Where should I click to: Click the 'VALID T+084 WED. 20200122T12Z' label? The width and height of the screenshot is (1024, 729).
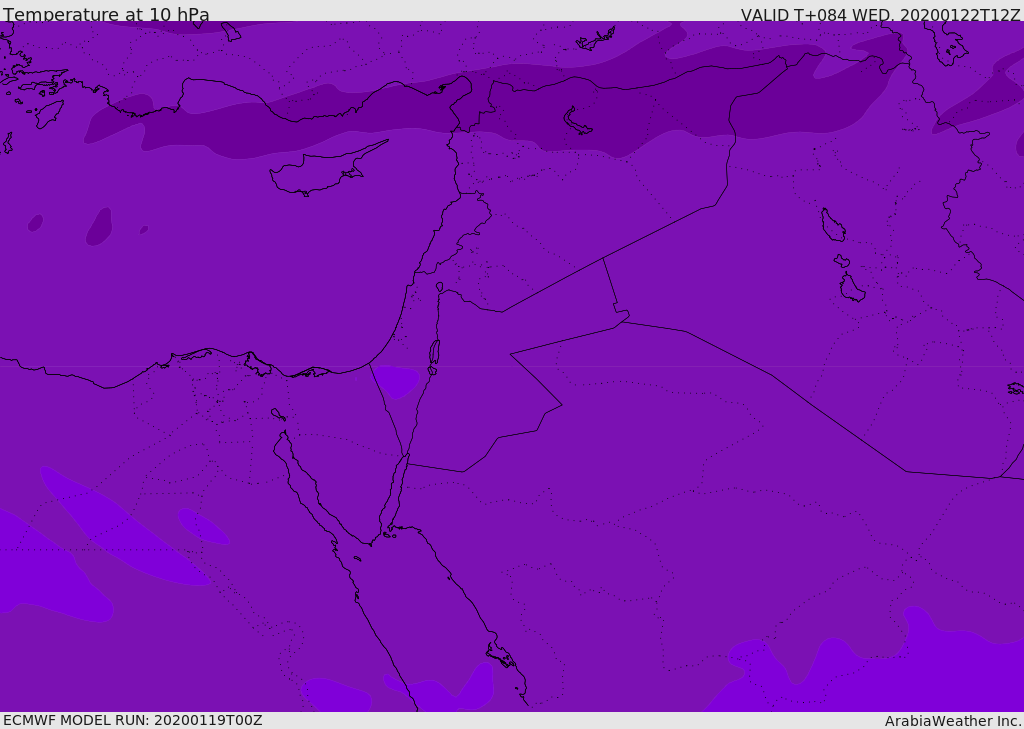click(880, 14)
